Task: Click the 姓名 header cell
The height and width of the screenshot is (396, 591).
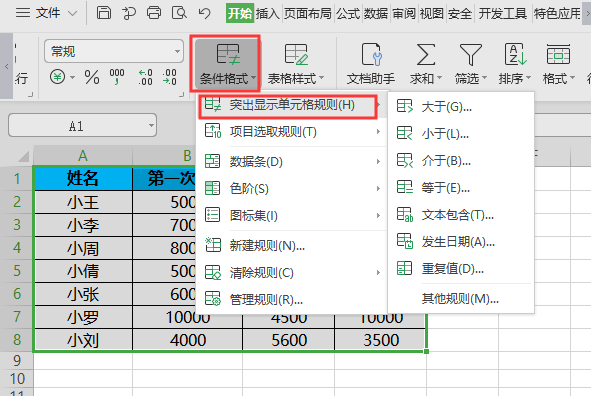Action: [x=83, y=179]
